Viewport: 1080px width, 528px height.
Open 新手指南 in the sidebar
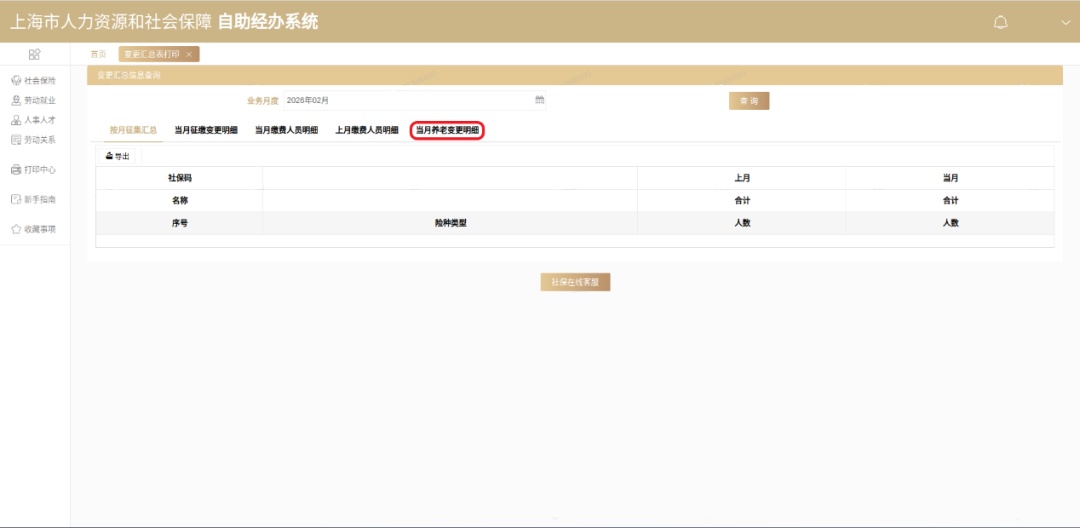point(34,199)
